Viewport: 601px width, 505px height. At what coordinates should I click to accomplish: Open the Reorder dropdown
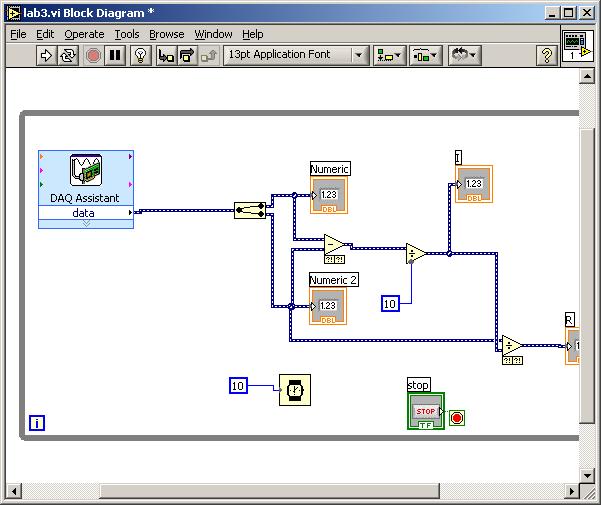coord(464,56)
